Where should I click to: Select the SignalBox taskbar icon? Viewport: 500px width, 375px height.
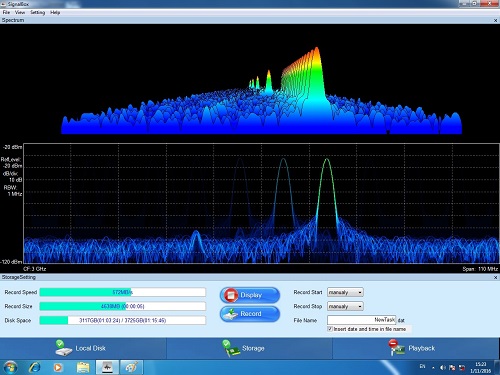pos(107,367)
